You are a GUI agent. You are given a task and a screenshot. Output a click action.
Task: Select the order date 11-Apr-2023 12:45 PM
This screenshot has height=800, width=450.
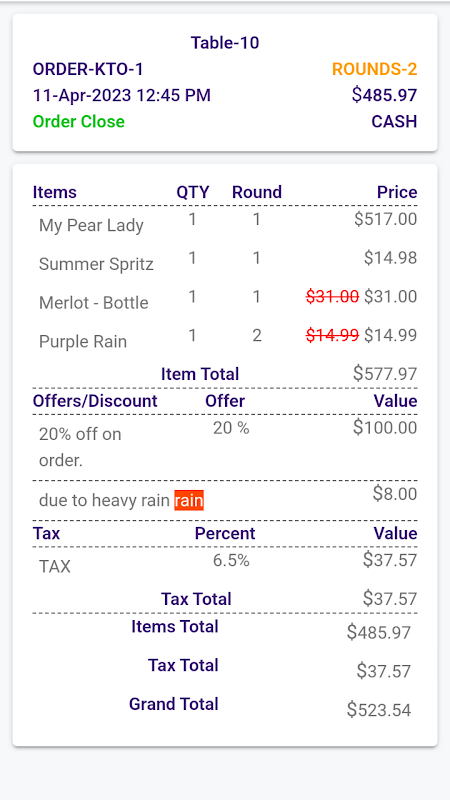[x=121, y=95]
